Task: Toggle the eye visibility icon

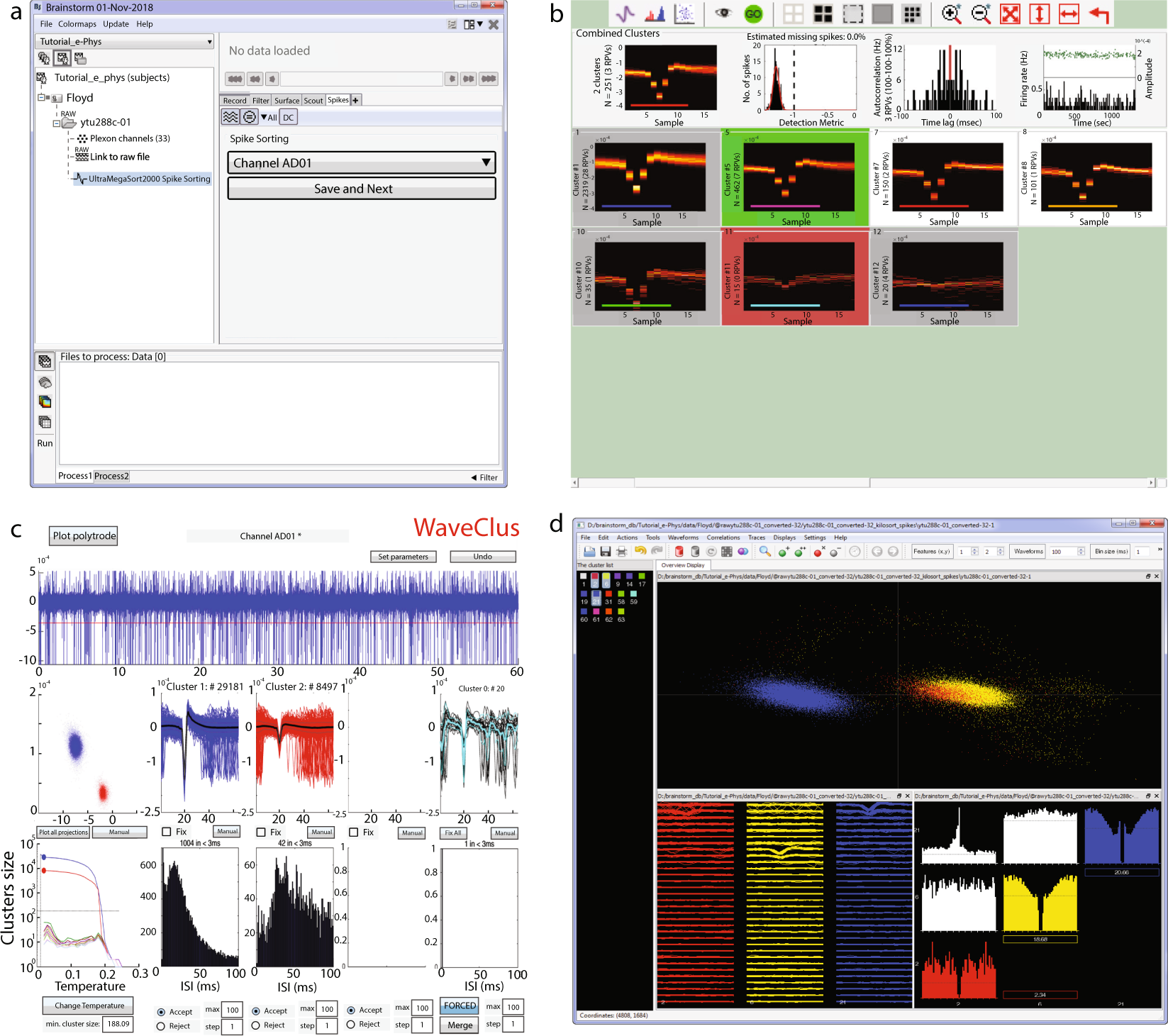Action: click(723, 13)
